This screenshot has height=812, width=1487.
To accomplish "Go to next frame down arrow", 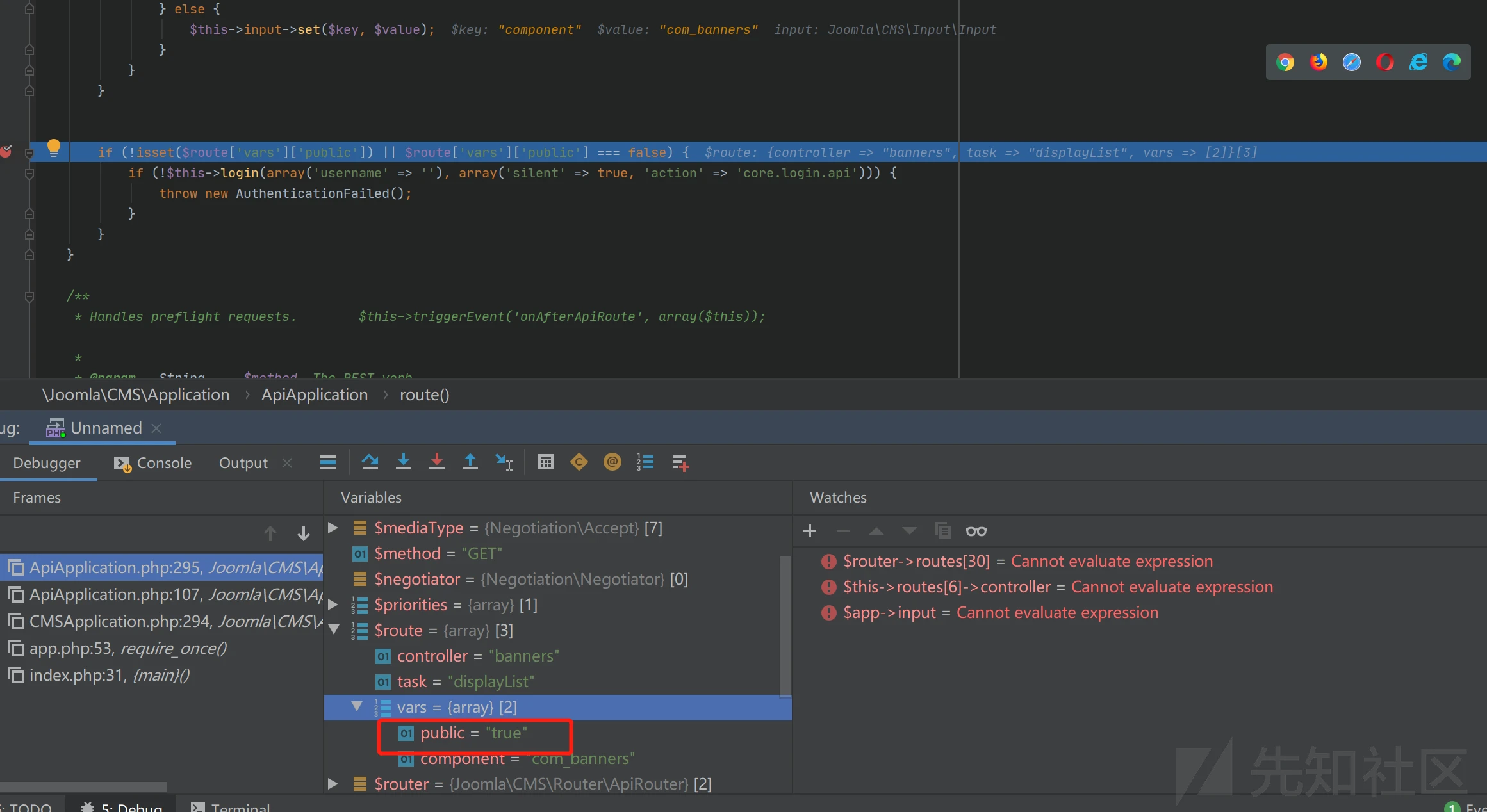I will 304,533.
